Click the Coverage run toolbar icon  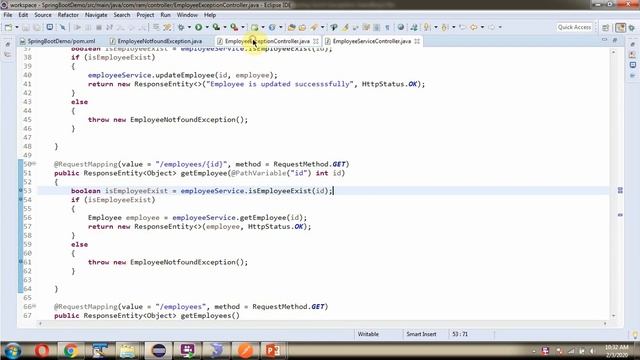click(x=216, y=27)
